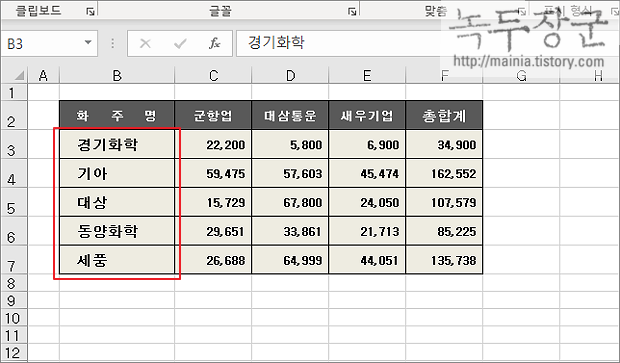The width and height of the screenshot is (620, 363).
Task: Select row 1 header
Action: [14, 93]
